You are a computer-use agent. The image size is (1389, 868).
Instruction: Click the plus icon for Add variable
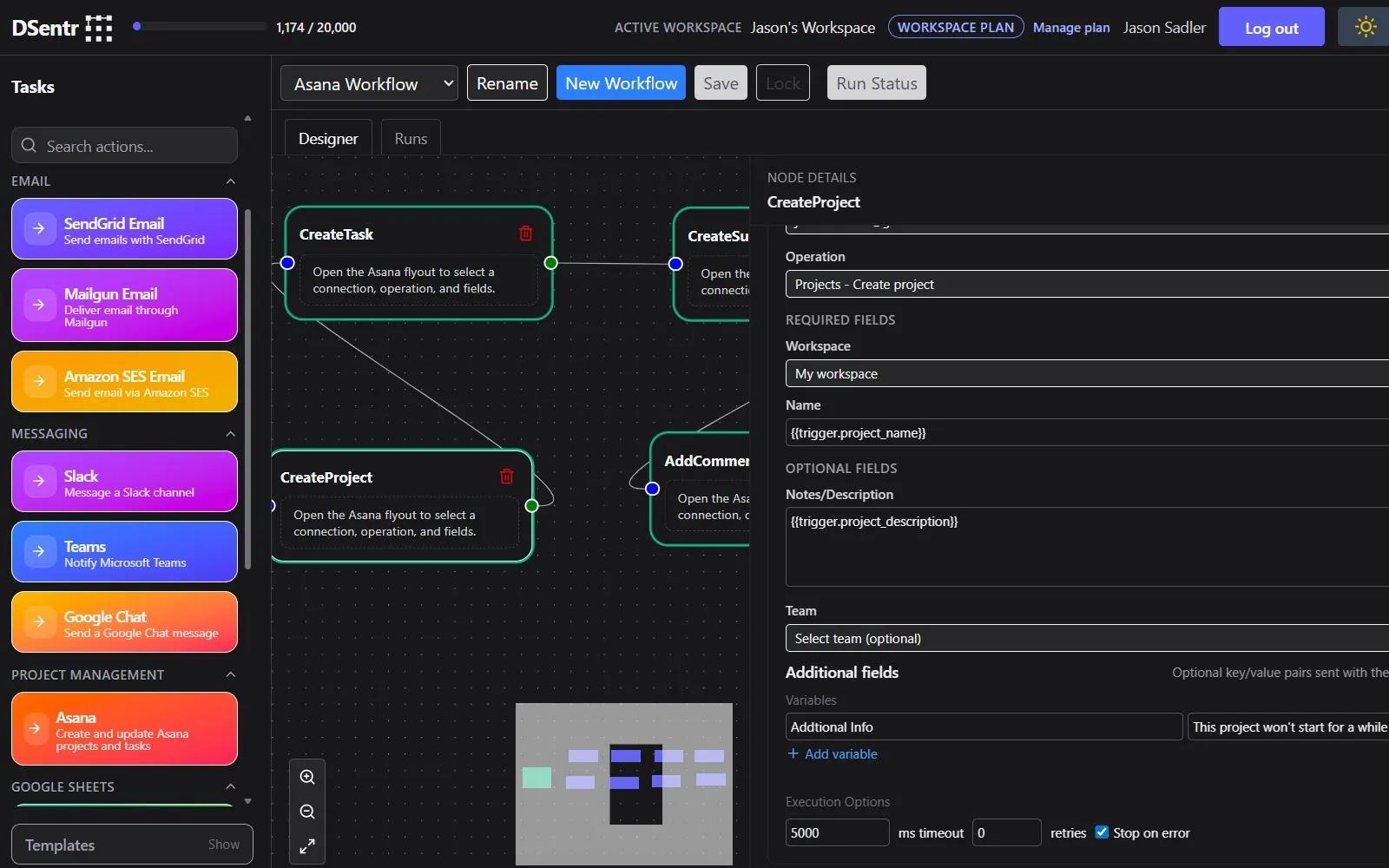click(x=793, y=753)
